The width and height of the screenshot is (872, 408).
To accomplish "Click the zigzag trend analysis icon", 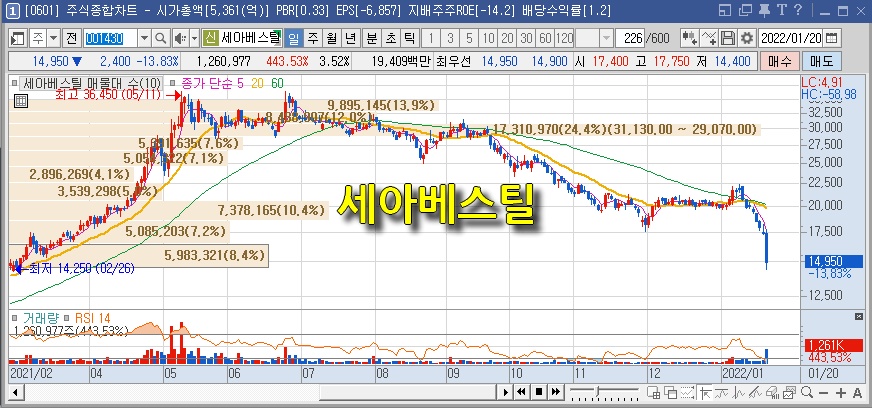I will click(739, 392).
